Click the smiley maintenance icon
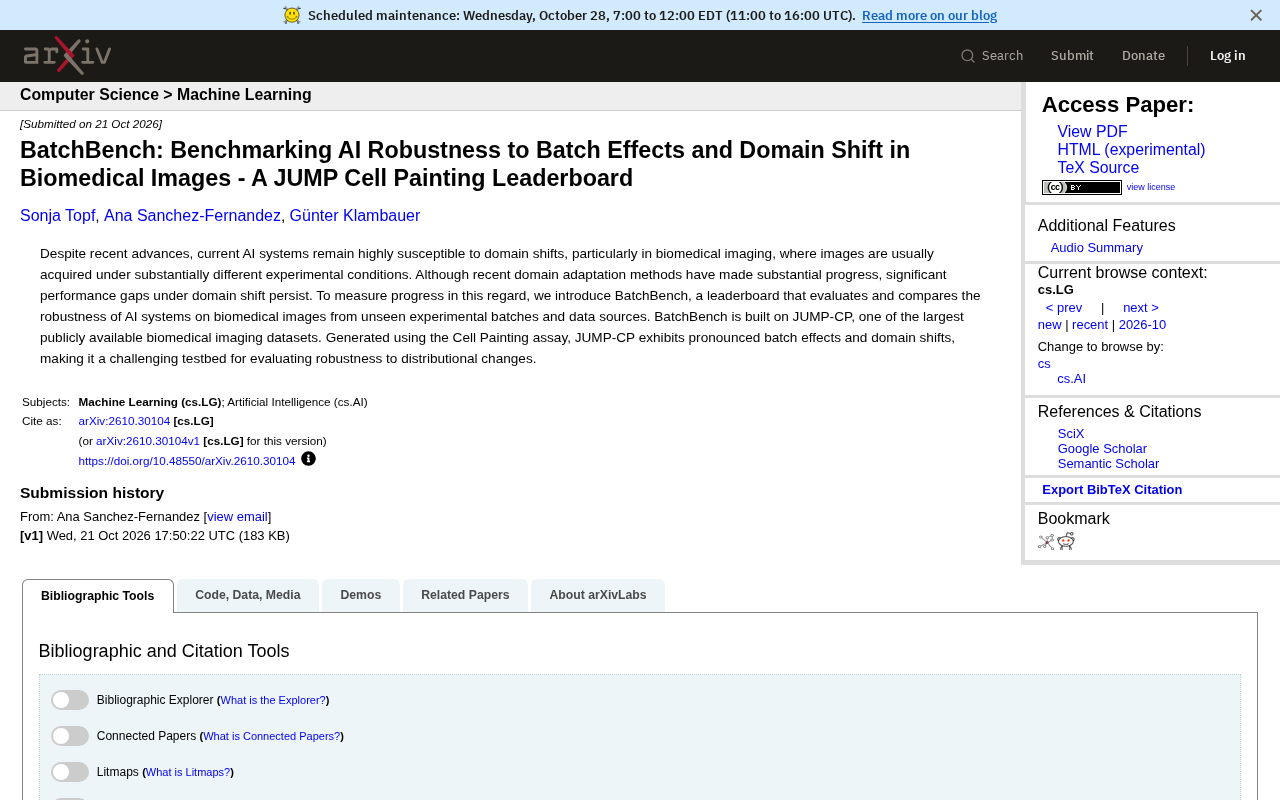Screen dimensions: 1280x800 tap(292, 15)
